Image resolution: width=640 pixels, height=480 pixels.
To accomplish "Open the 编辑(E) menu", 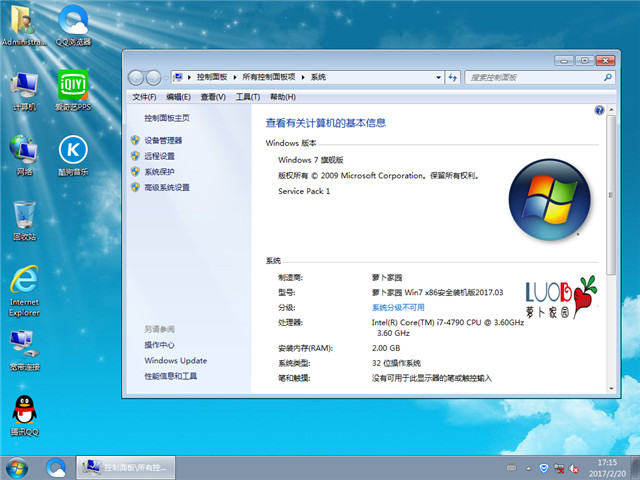I will (x=178, y=97).
